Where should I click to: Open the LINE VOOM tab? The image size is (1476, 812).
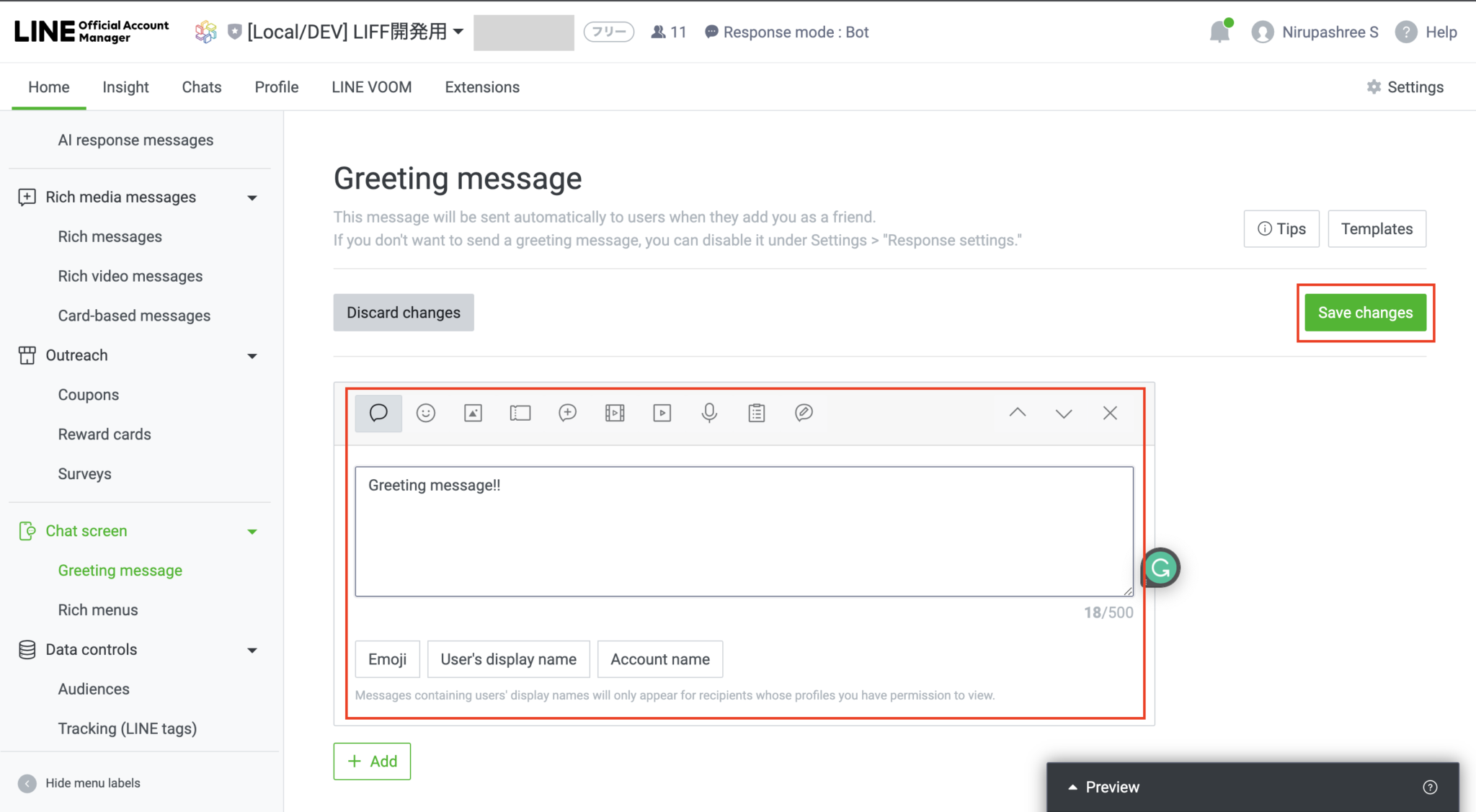pyautogui.click(x=372, y=87)
